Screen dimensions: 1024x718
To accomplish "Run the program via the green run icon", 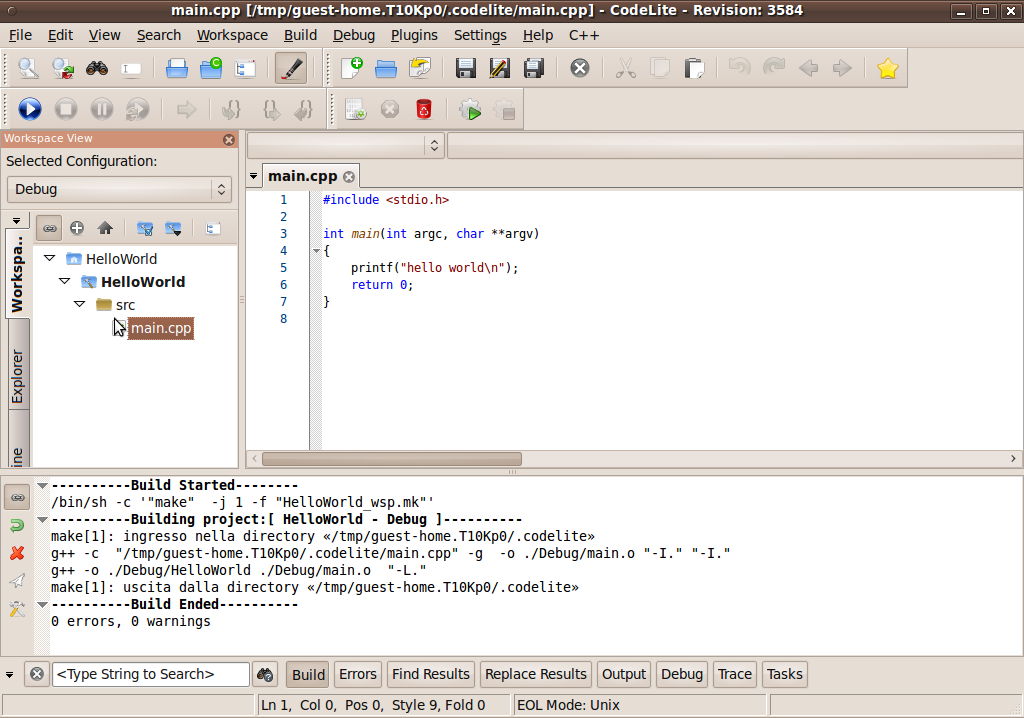I will click(x=470, y=110).
